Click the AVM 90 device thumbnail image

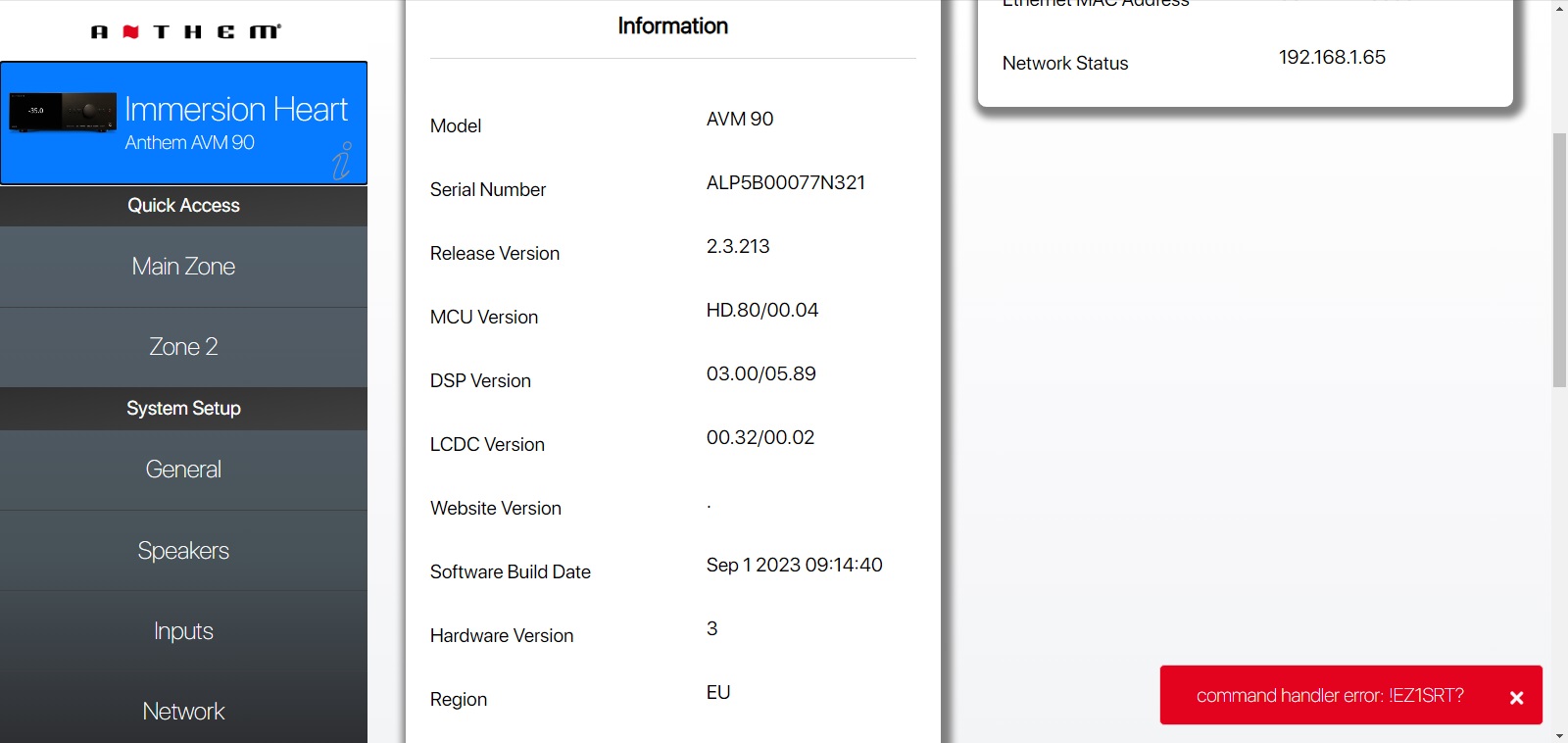coord(63,113)
